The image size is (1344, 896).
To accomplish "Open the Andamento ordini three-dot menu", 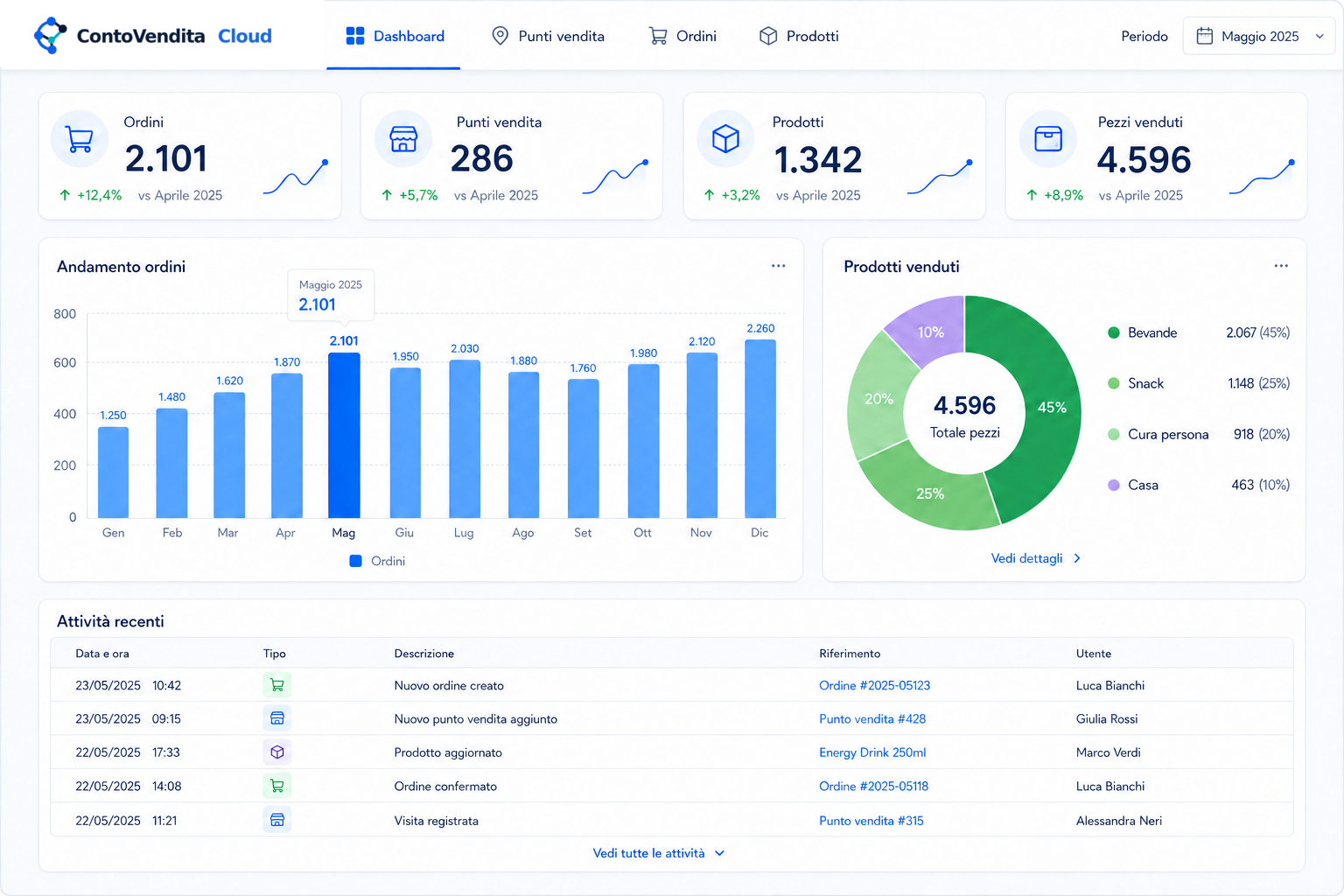I will (x=779, y=266).
